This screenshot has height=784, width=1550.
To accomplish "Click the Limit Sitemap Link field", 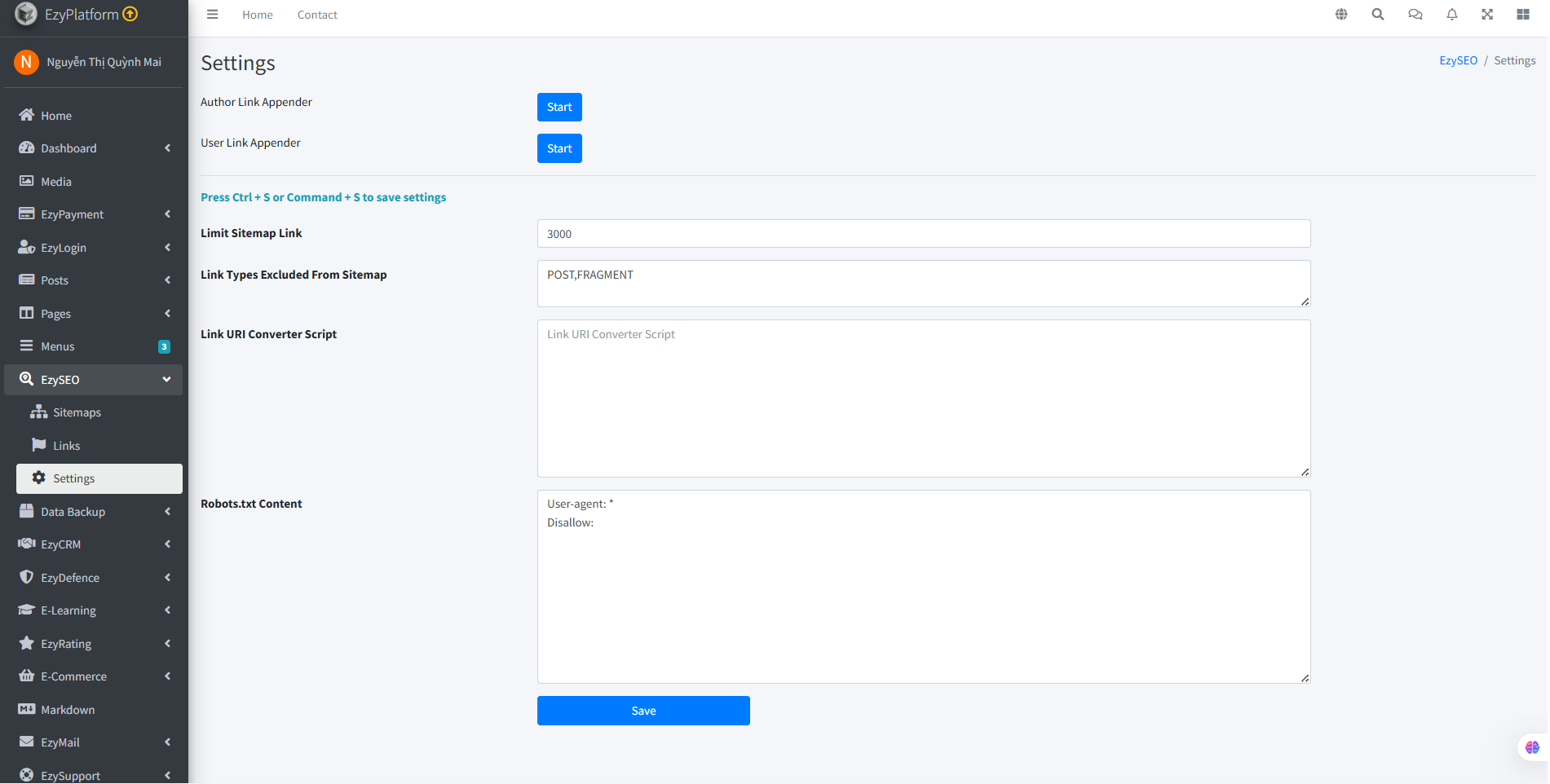I will click(x=923, y=234).
